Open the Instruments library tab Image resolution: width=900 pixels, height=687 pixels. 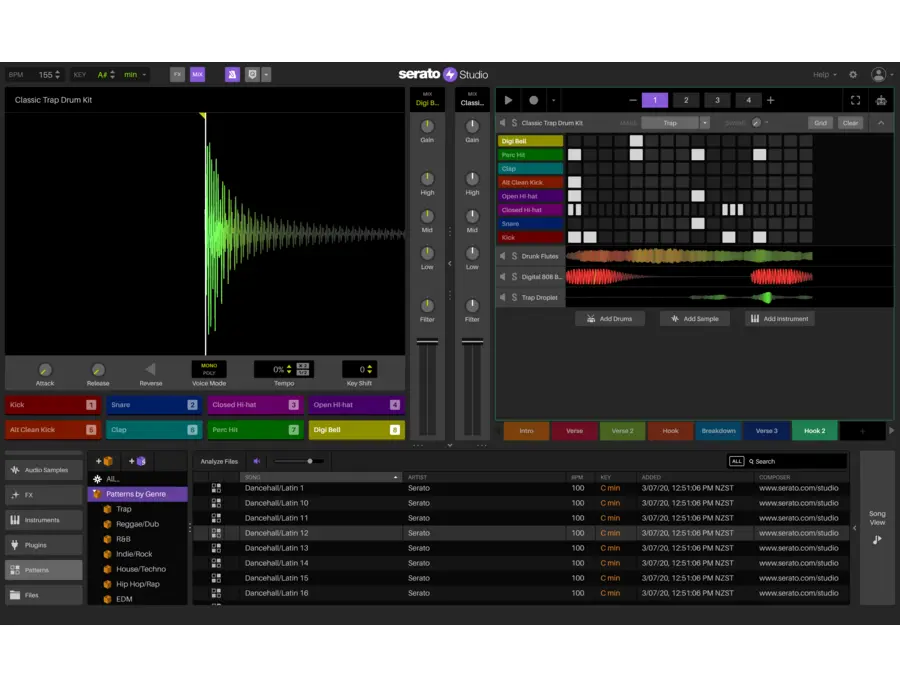click(x=44, y=520)
